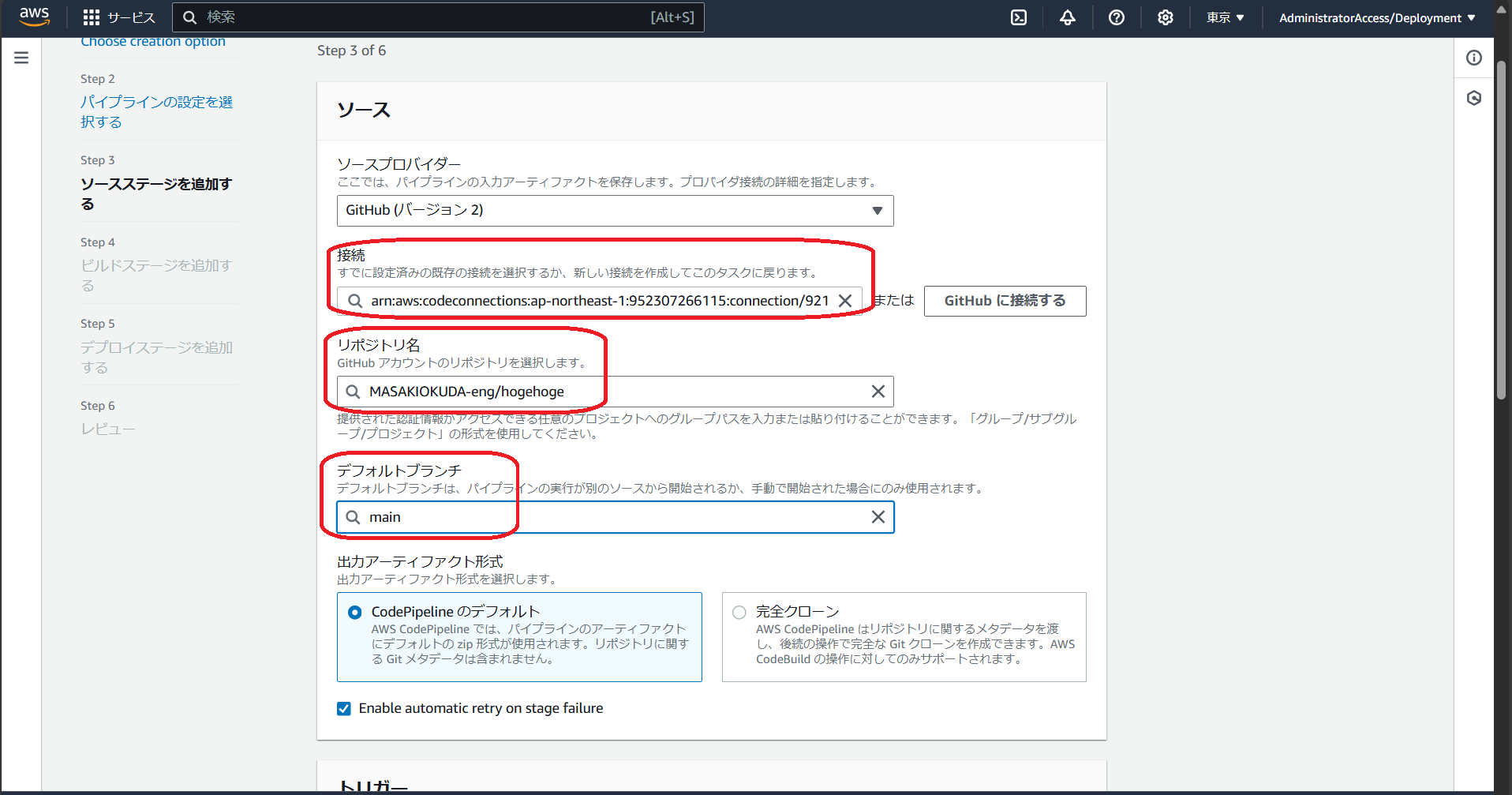Click the main default branch input field

[552, 517]
